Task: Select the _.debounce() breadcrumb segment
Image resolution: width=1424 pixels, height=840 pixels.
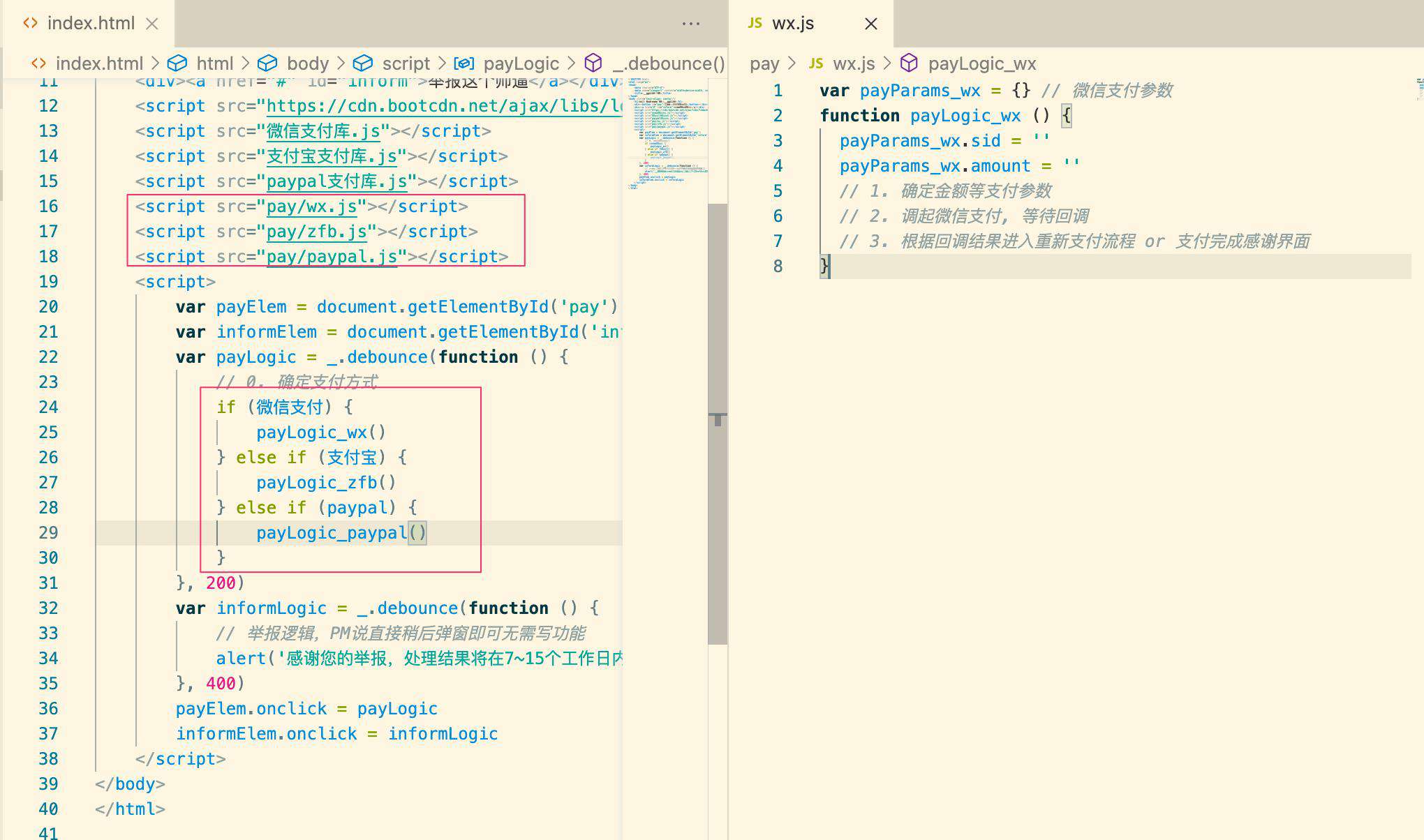Action: coord(669,63)
